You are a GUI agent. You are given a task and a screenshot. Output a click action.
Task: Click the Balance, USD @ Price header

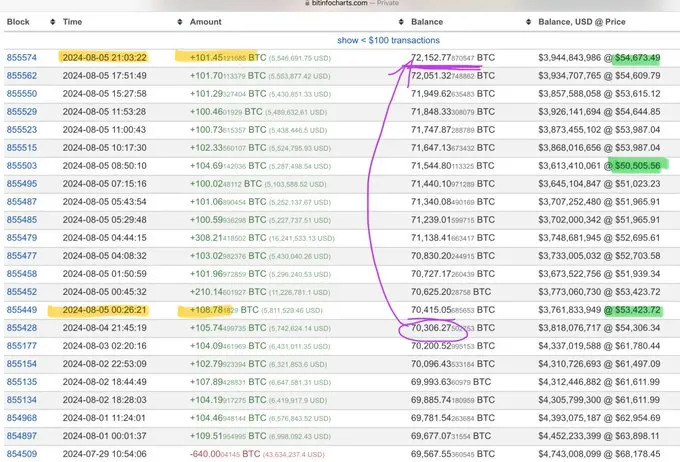pos(582,22)
